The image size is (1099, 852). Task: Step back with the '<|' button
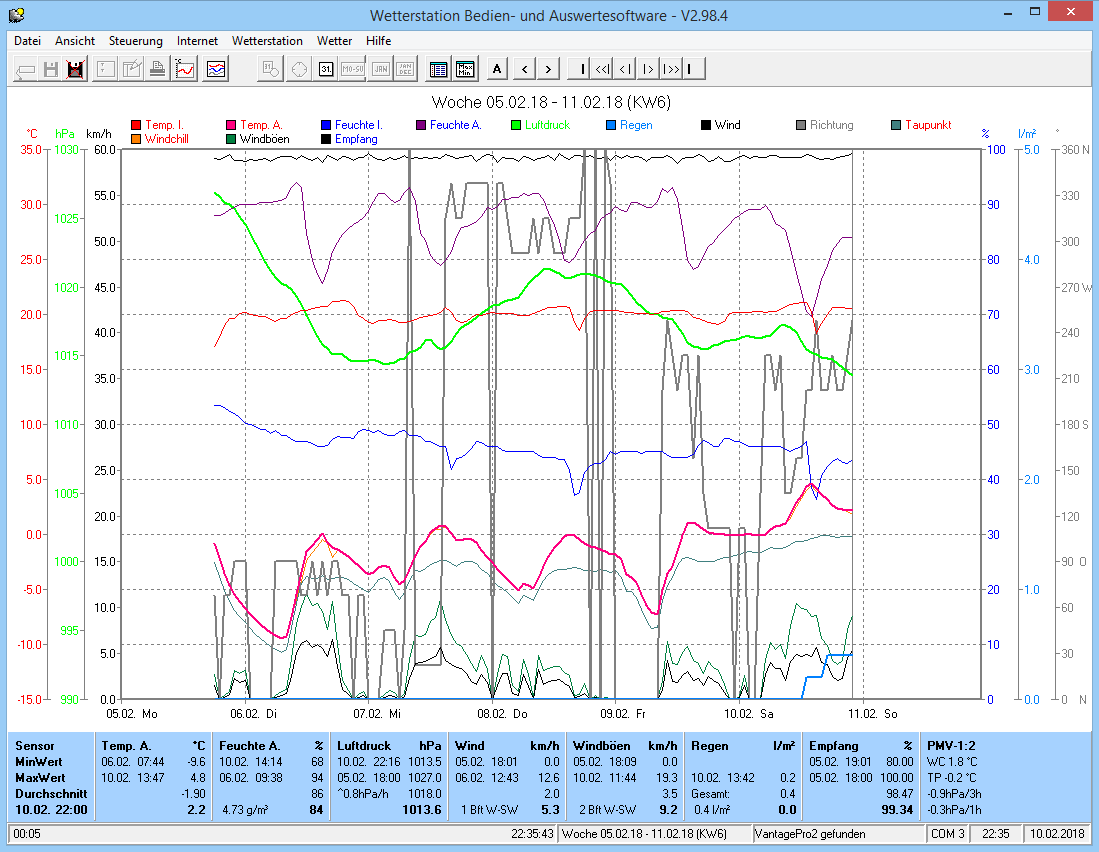(625, 69)
